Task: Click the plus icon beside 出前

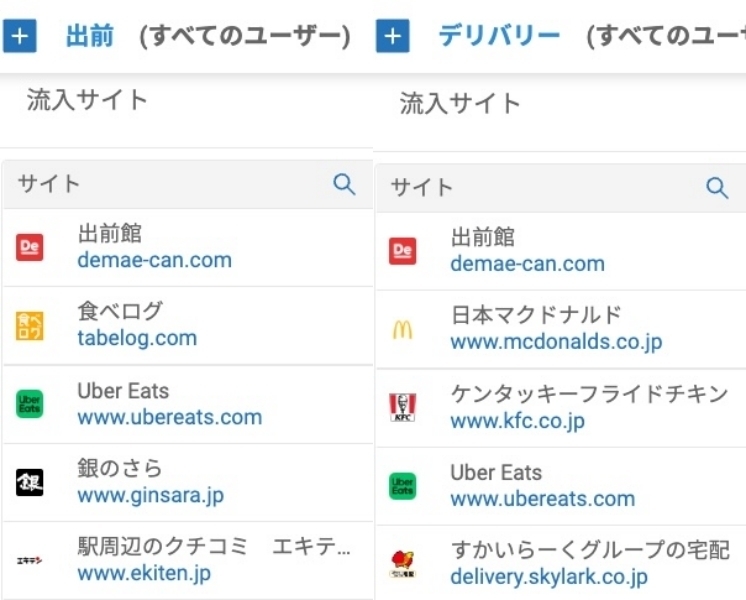Action: coord(20,37)
